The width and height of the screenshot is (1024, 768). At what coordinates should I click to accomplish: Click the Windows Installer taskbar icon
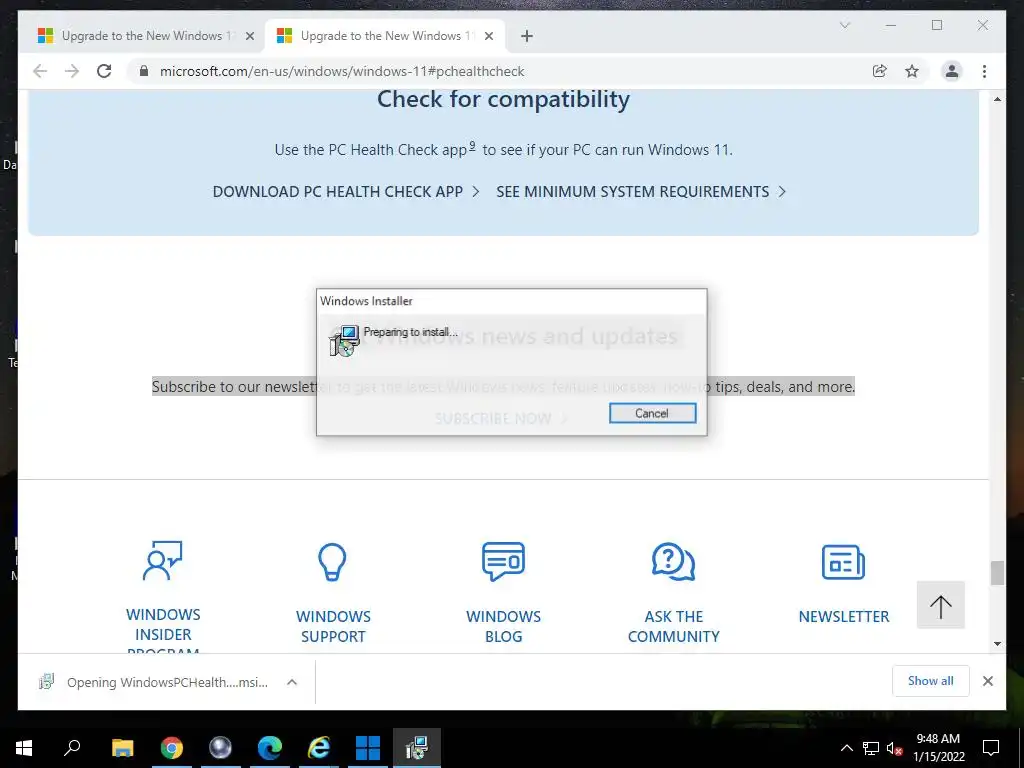pyautogui.click(x=417, y=748)
